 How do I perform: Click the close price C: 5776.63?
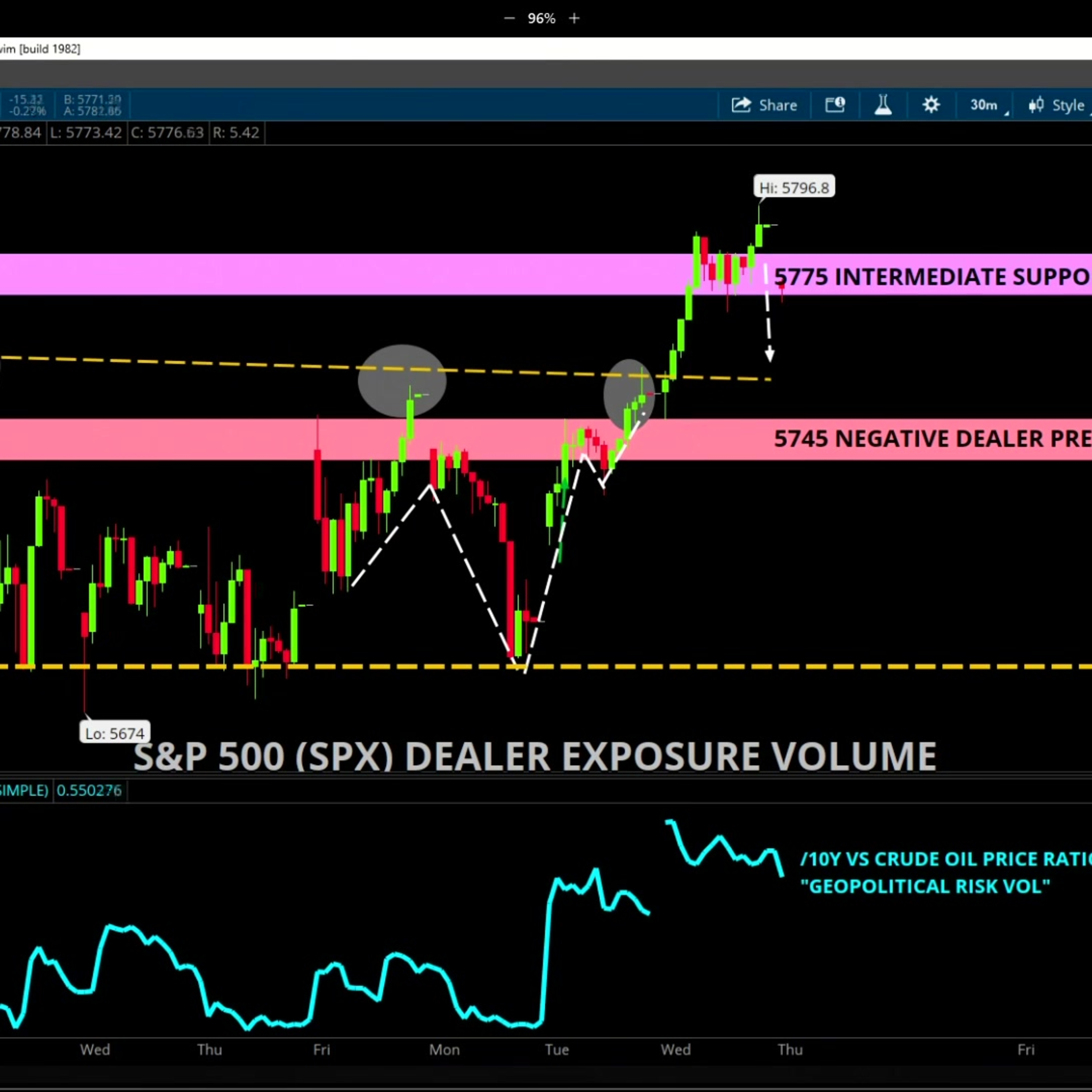167,133
